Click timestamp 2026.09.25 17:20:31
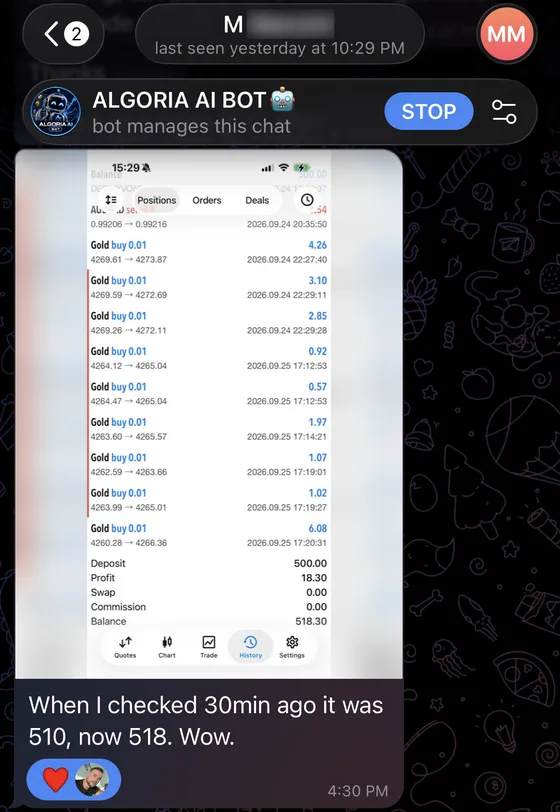Screen dimensions: 560x812 click(287, 543)
